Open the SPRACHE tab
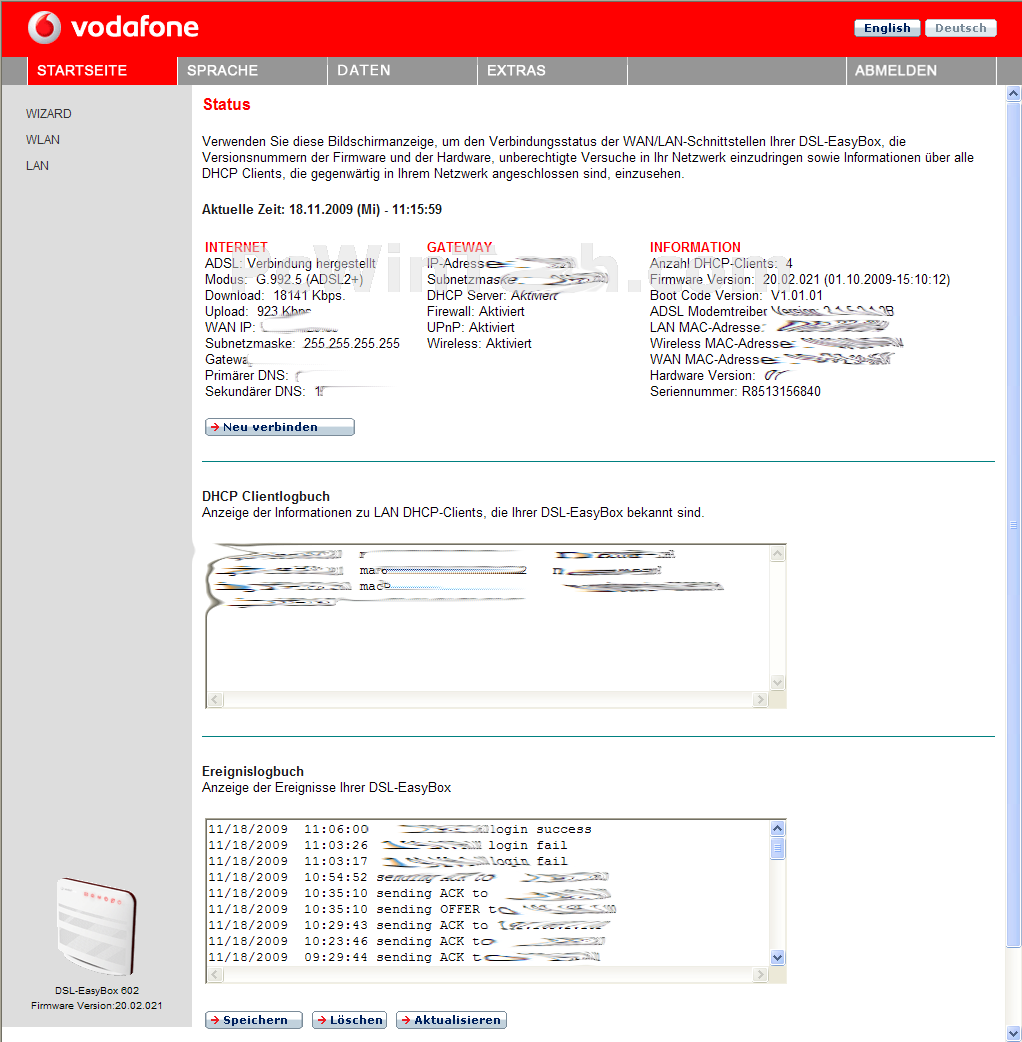The height and width of the screenshot is (1042, 1022). pyautogui.click(x=253, y=70)
